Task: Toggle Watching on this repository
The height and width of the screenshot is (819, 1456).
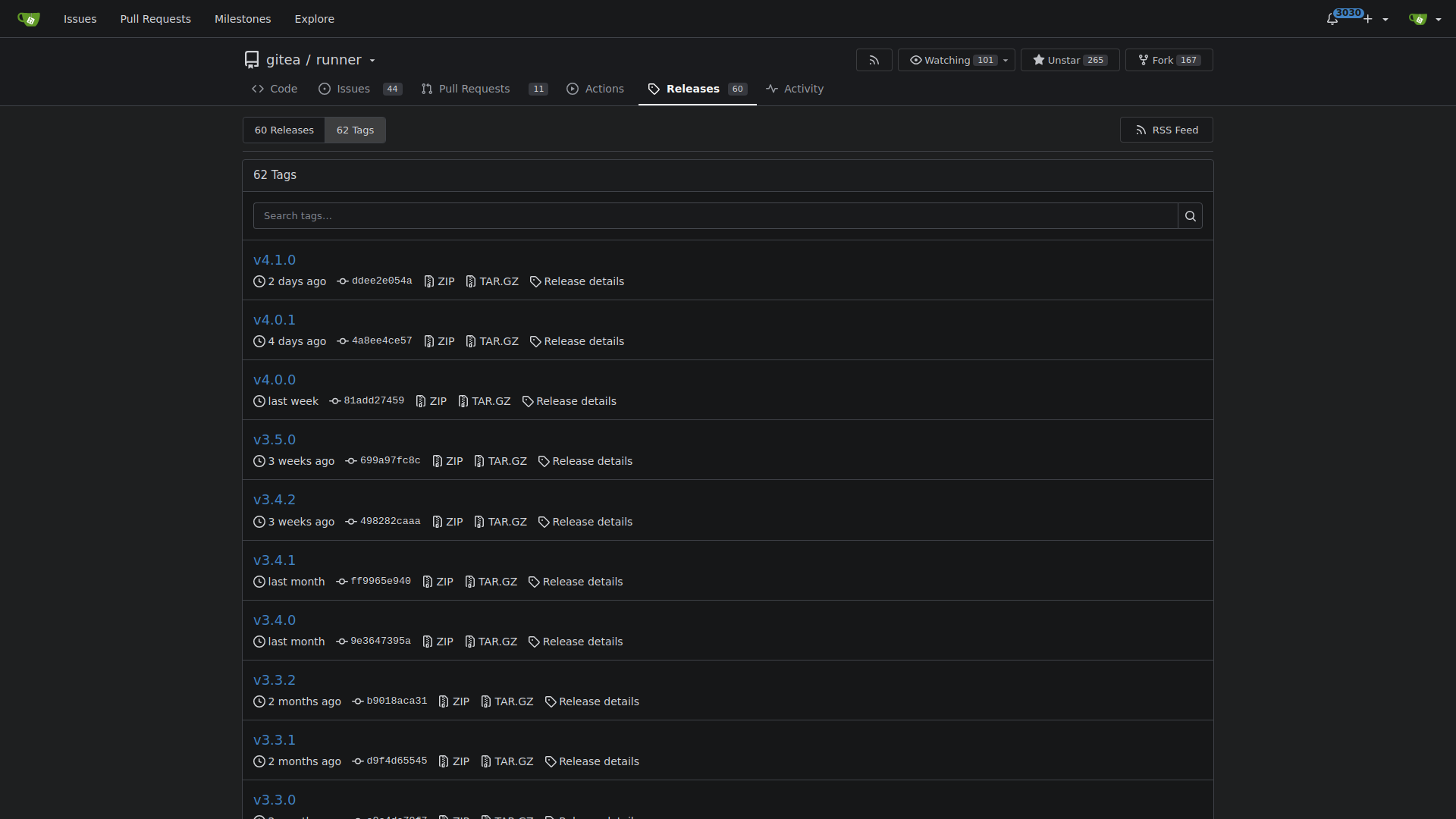Action: [940, 60]
